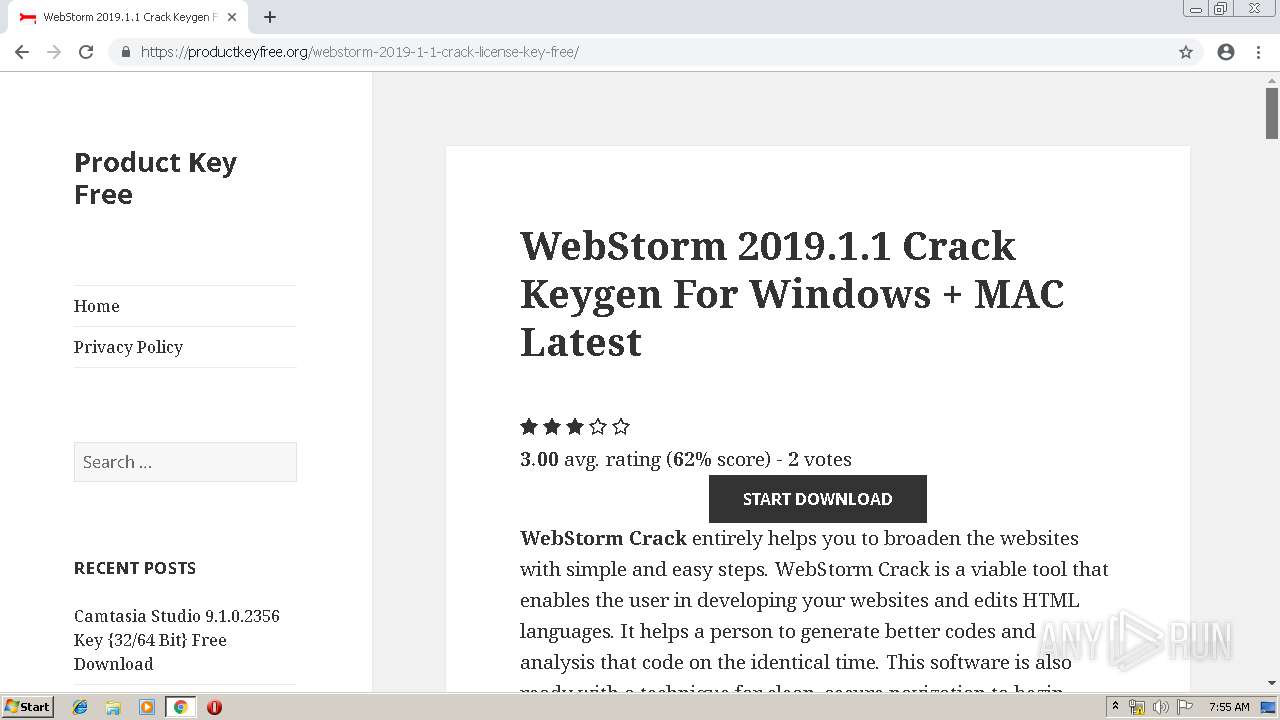Rate the post one star
This screenshot has width=1280, height=720.
click(x=529, y=427)
